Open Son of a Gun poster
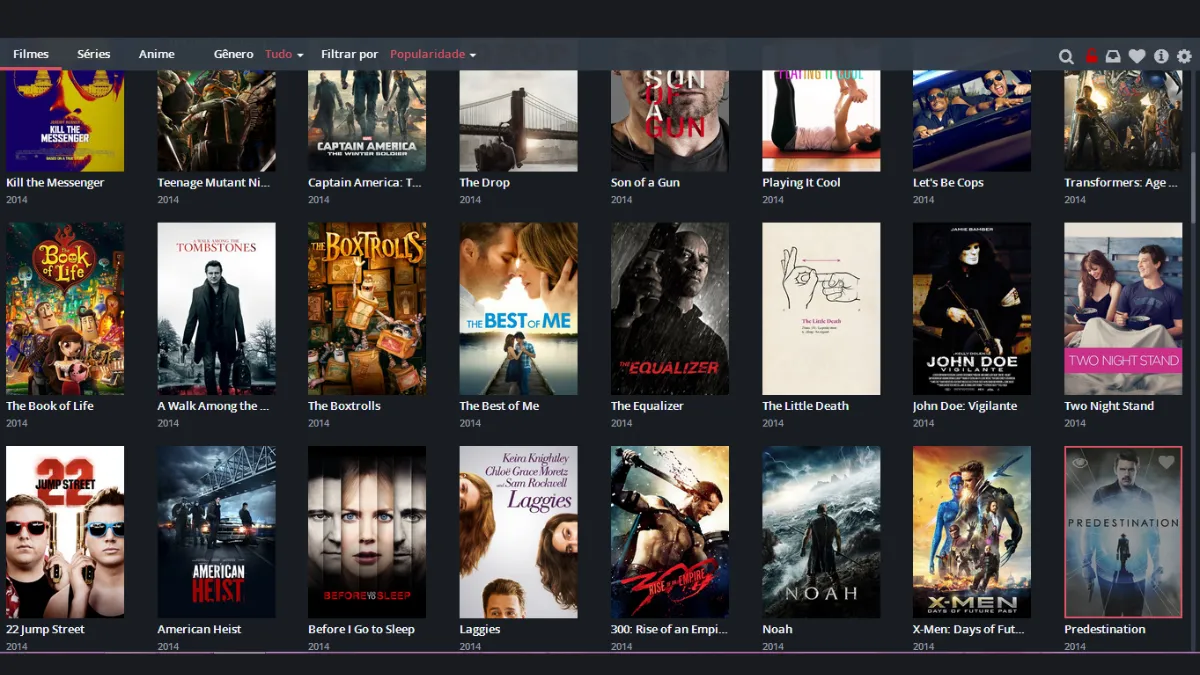This screenshot has width=1200, height=675. click(x=670, y=120)
